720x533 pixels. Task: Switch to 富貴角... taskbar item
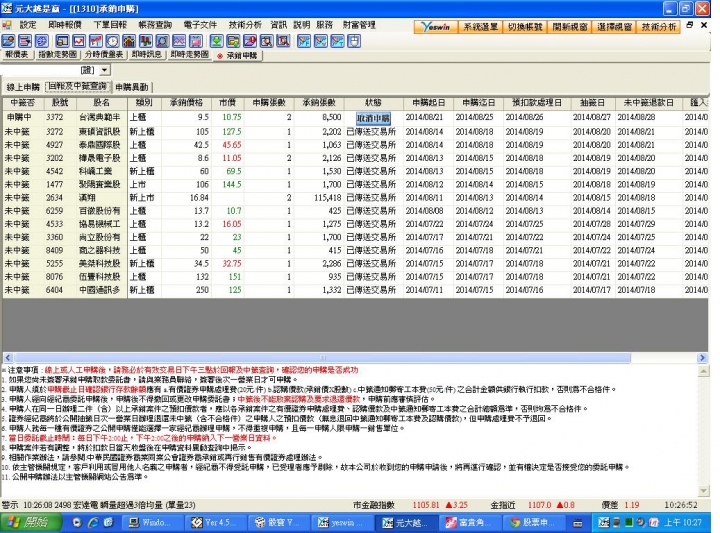tap(469, 522)
